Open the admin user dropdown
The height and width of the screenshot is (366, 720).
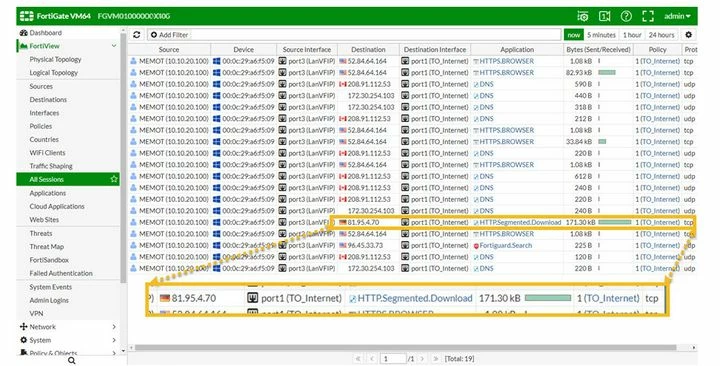[677, 16]
